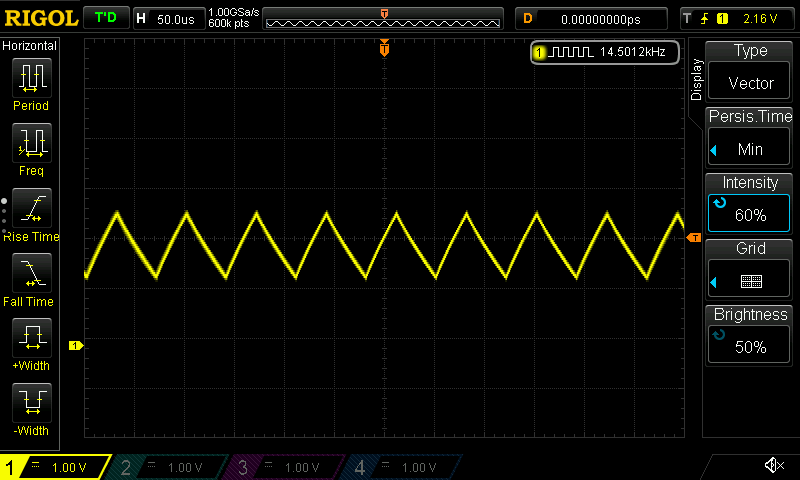This screenshot has height=480, width=800.
Task: Click the 14.5012kHz frequency counter value
Action: click(x=633, y=52)
